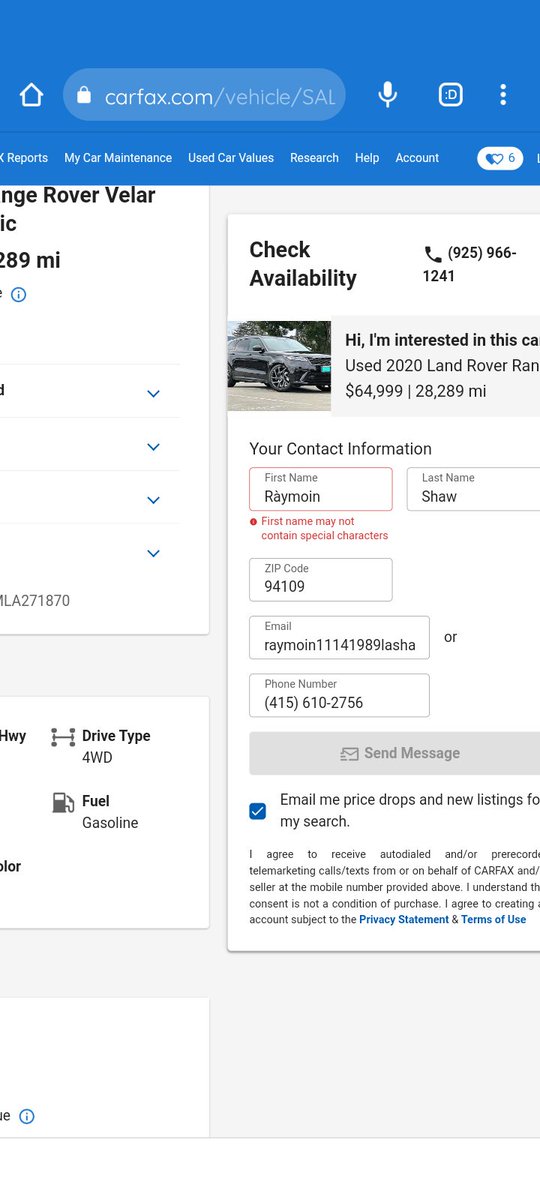This screenshot has width=540, height=1200.
Task: Open the Account menu item
Action: click(417, 158)
